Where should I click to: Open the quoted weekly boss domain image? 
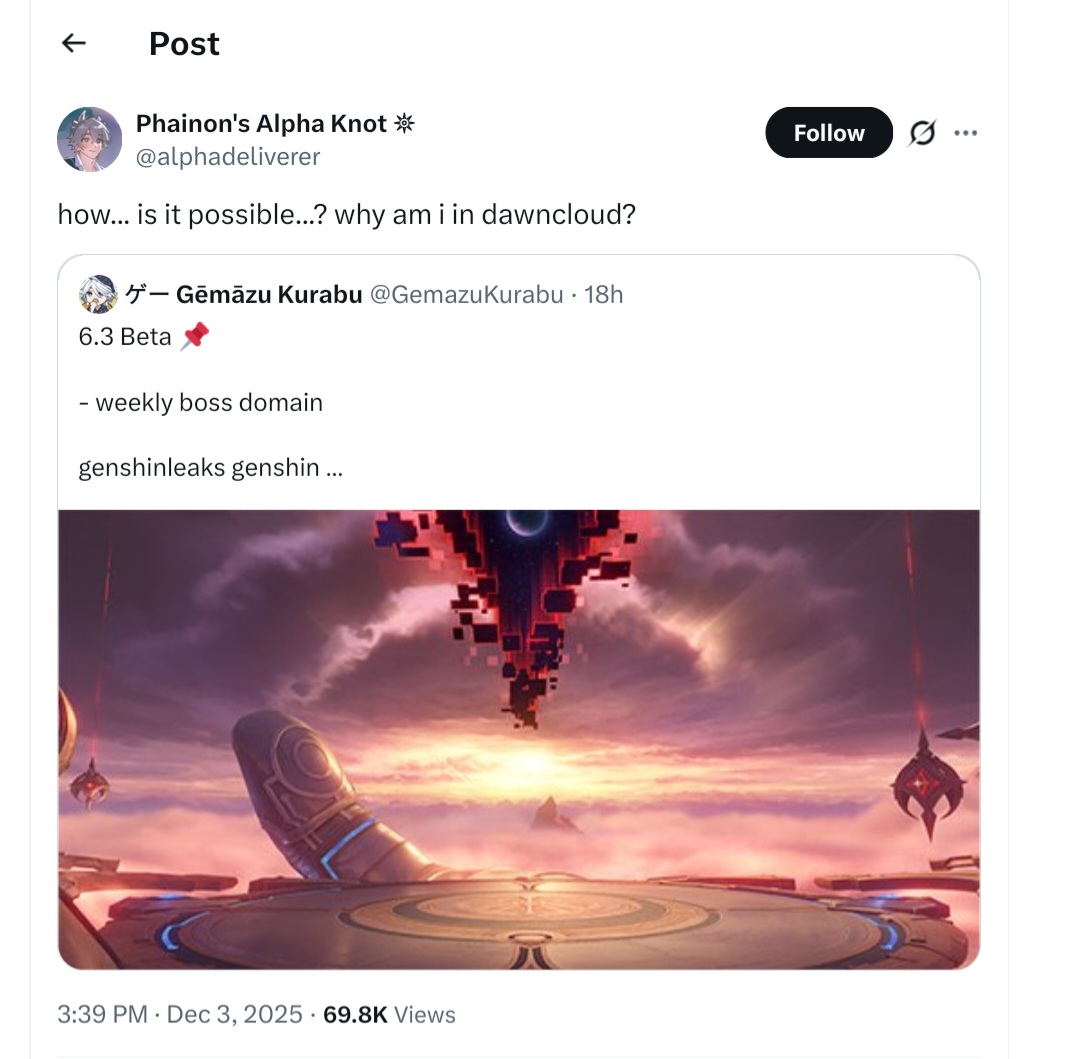519,739
